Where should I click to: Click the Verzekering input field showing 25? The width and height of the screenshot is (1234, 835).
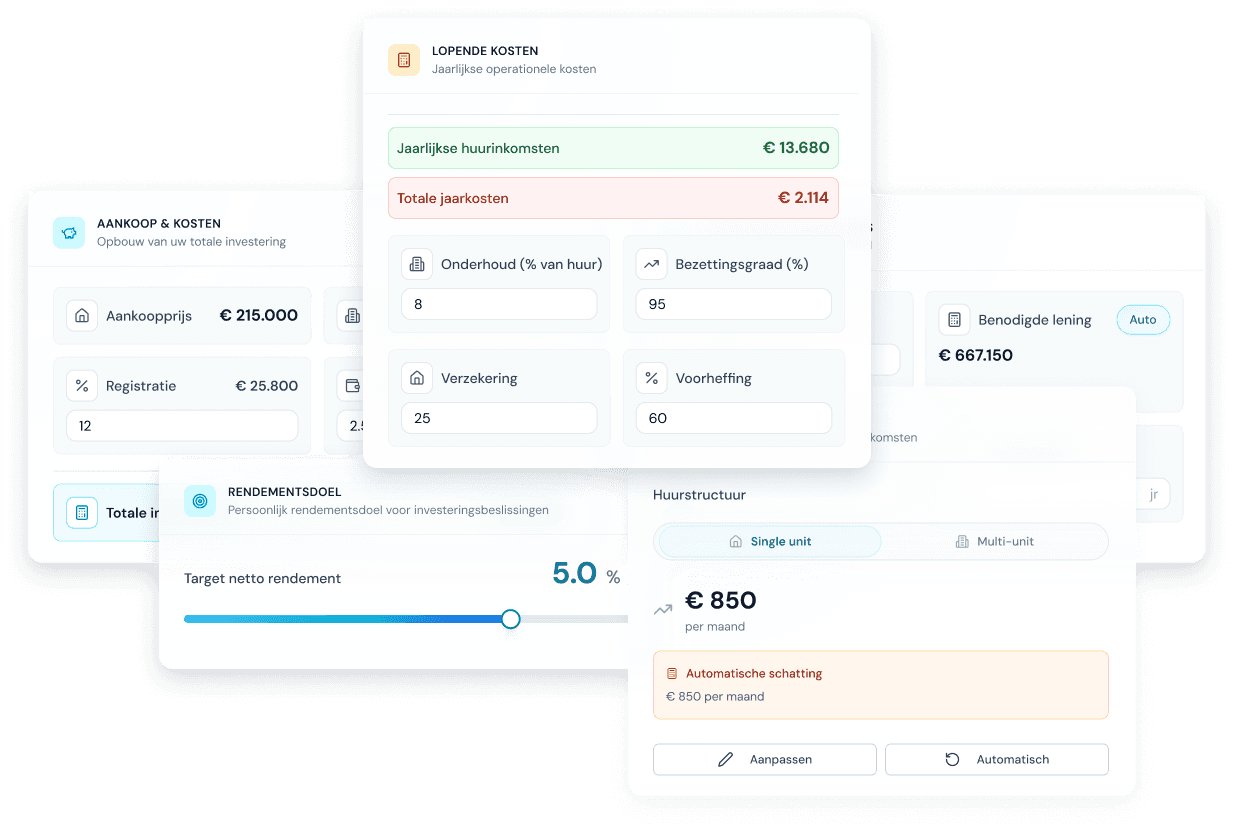[x=499, y=418]
